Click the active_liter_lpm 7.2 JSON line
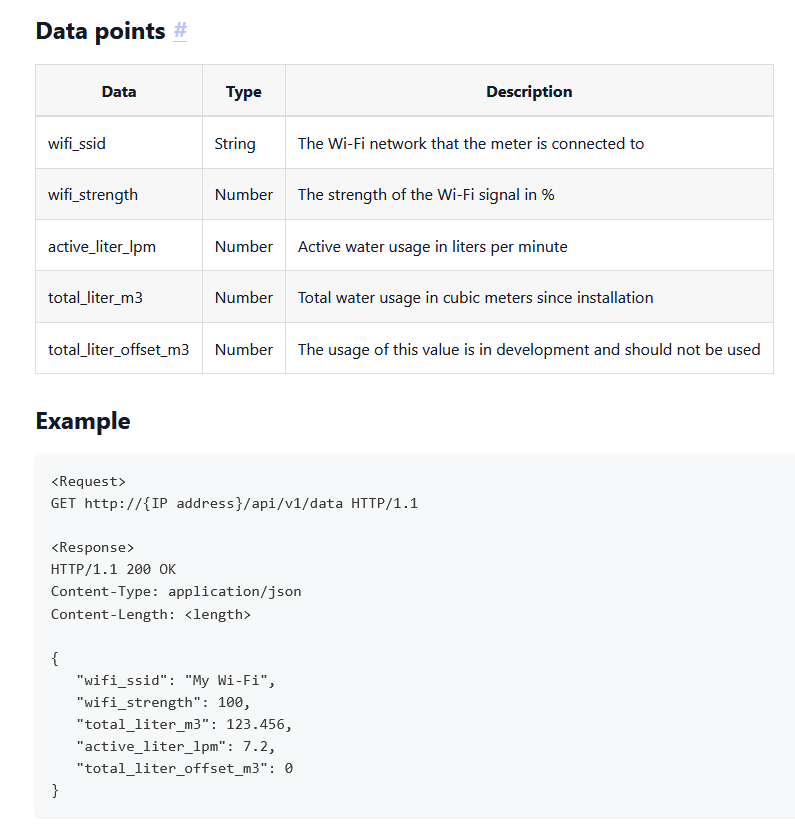Screen dimensions: 795x826 coord(177,746)
